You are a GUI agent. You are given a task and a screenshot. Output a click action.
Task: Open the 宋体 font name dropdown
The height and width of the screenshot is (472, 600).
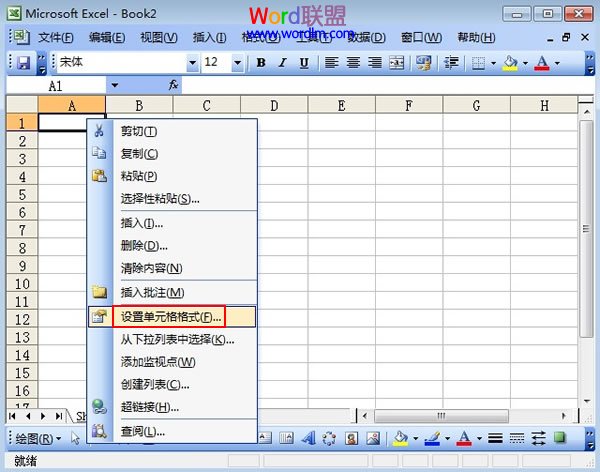(x=192, y=62)
